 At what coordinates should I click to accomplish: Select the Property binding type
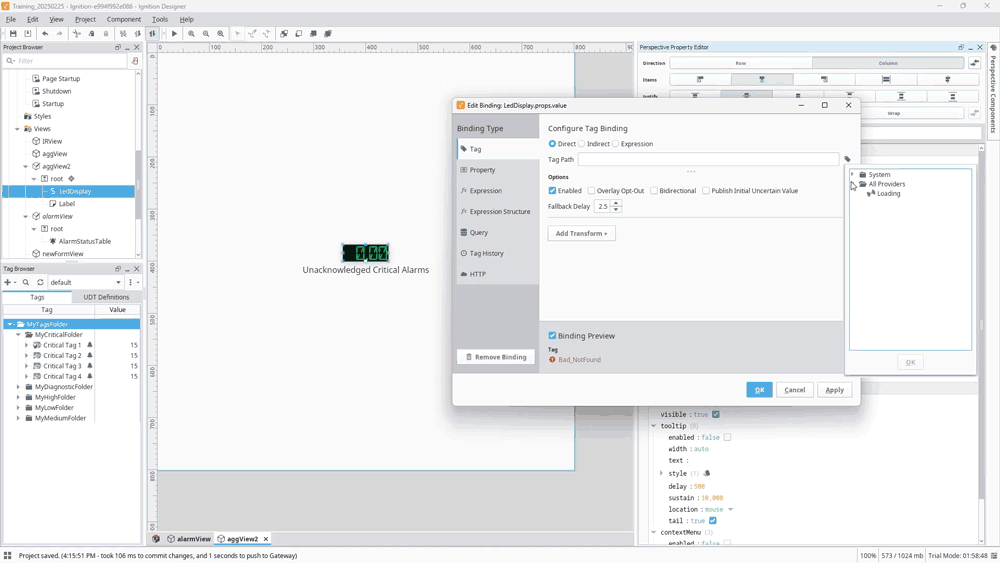coord(498,170)
